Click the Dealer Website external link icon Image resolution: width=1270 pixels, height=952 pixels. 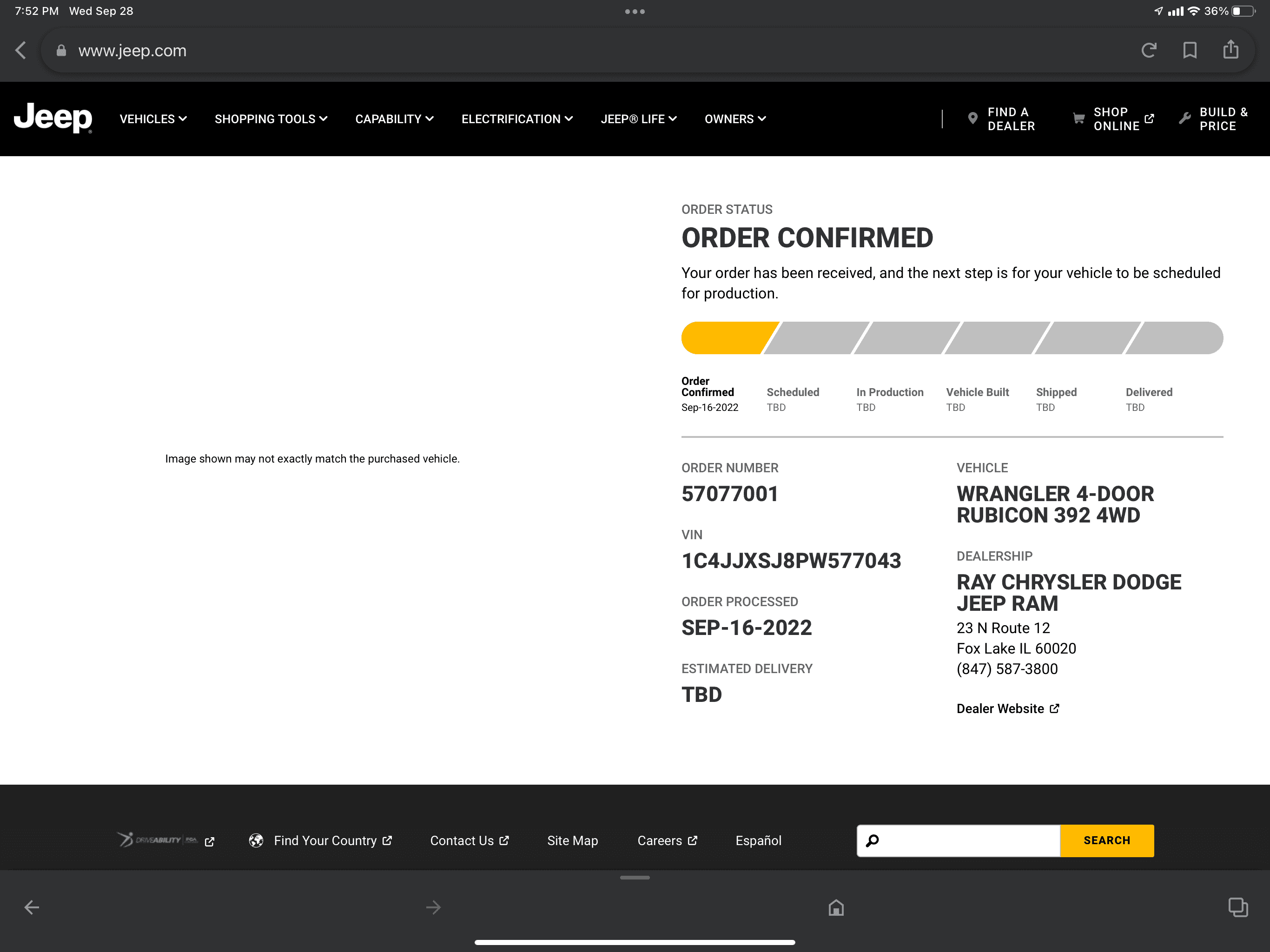[1054, 708]
